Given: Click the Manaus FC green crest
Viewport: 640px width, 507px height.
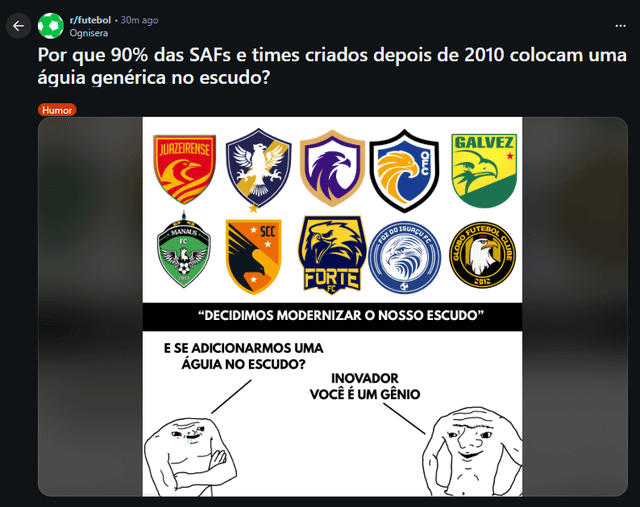Looking at the screenshot, I should [184, 250].
